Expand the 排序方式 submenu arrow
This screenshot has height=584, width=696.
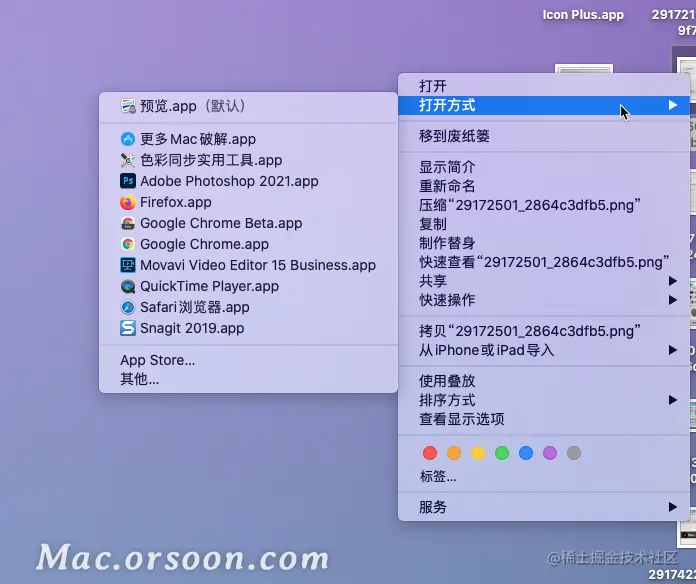(672, 400)
